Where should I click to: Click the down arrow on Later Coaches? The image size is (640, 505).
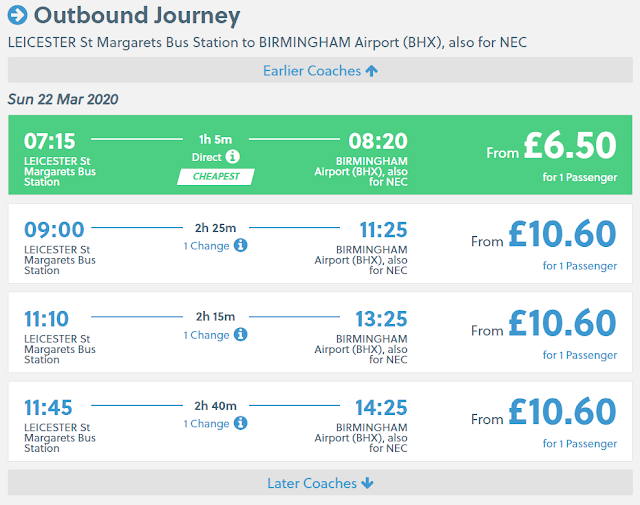367,483
